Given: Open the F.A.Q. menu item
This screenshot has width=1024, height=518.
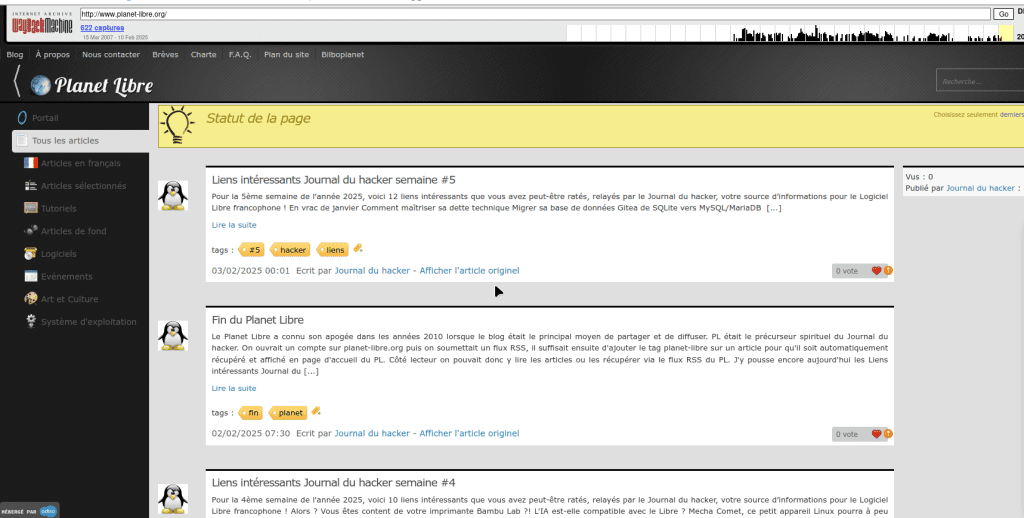Looking at the screenshot, I should pos(240,55).
